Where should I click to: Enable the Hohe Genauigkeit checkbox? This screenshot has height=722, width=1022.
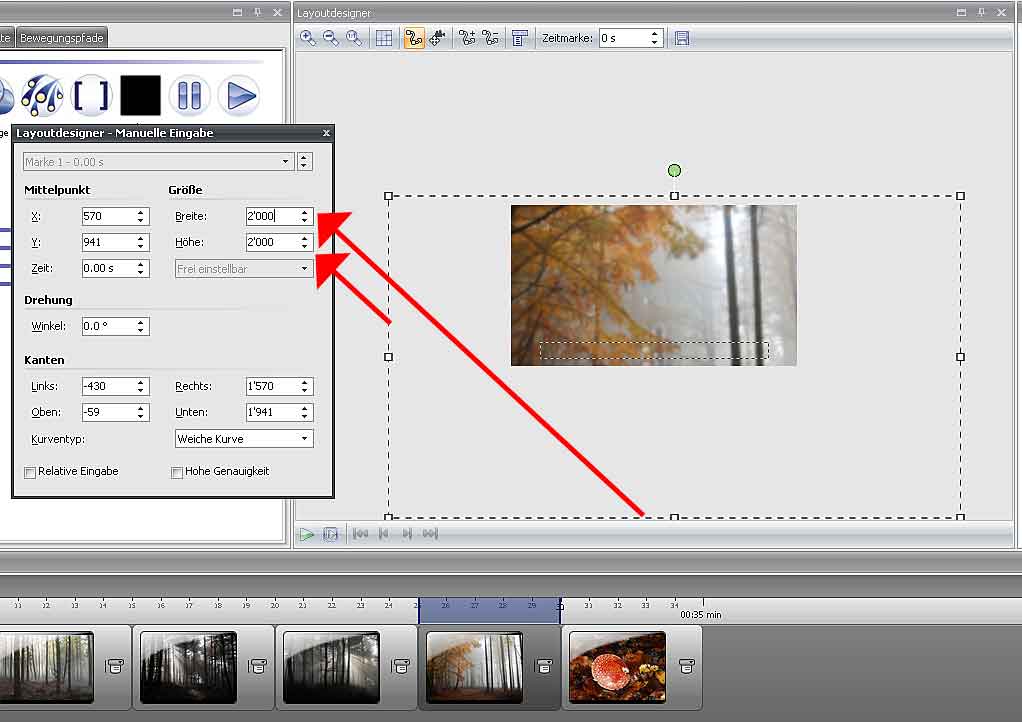[x=177, y=472]
